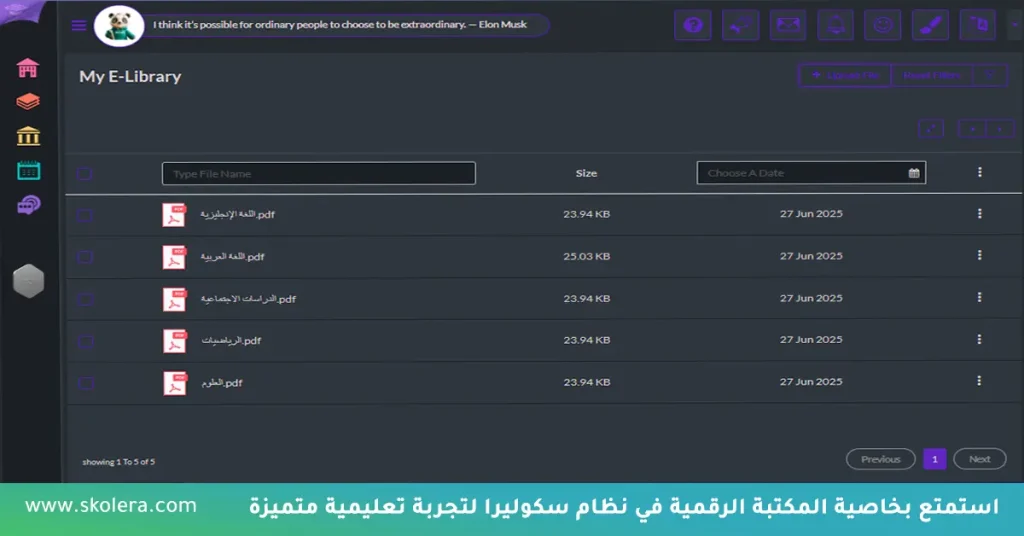Image resolution: width=1024 pixels, height=536 pixels.
Task: Click the 25.03 KB size value
Action: point(586,256)
